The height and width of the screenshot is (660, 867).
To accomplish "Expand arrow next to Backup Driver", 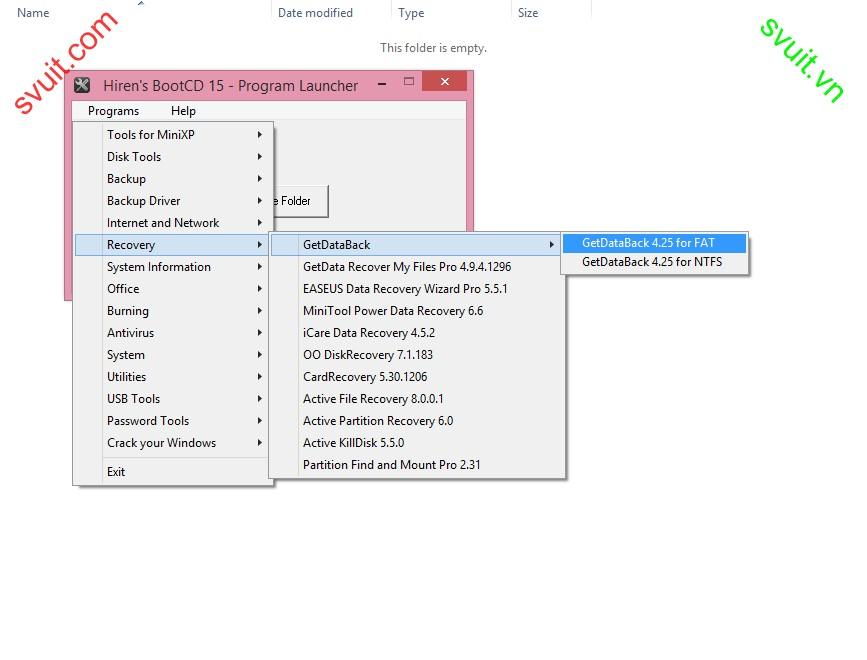I will pyautogui.click(x=259, y=201).
